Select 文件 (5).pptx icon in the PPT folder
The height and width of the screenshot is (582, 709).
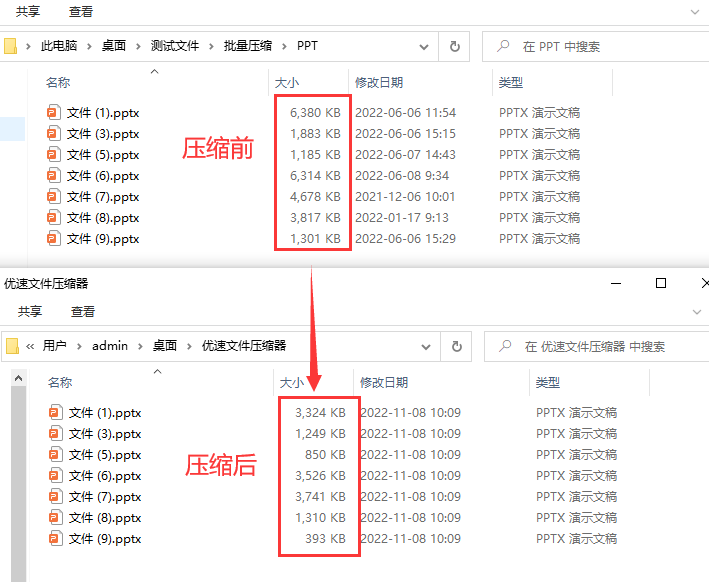[x=53, y=154]
